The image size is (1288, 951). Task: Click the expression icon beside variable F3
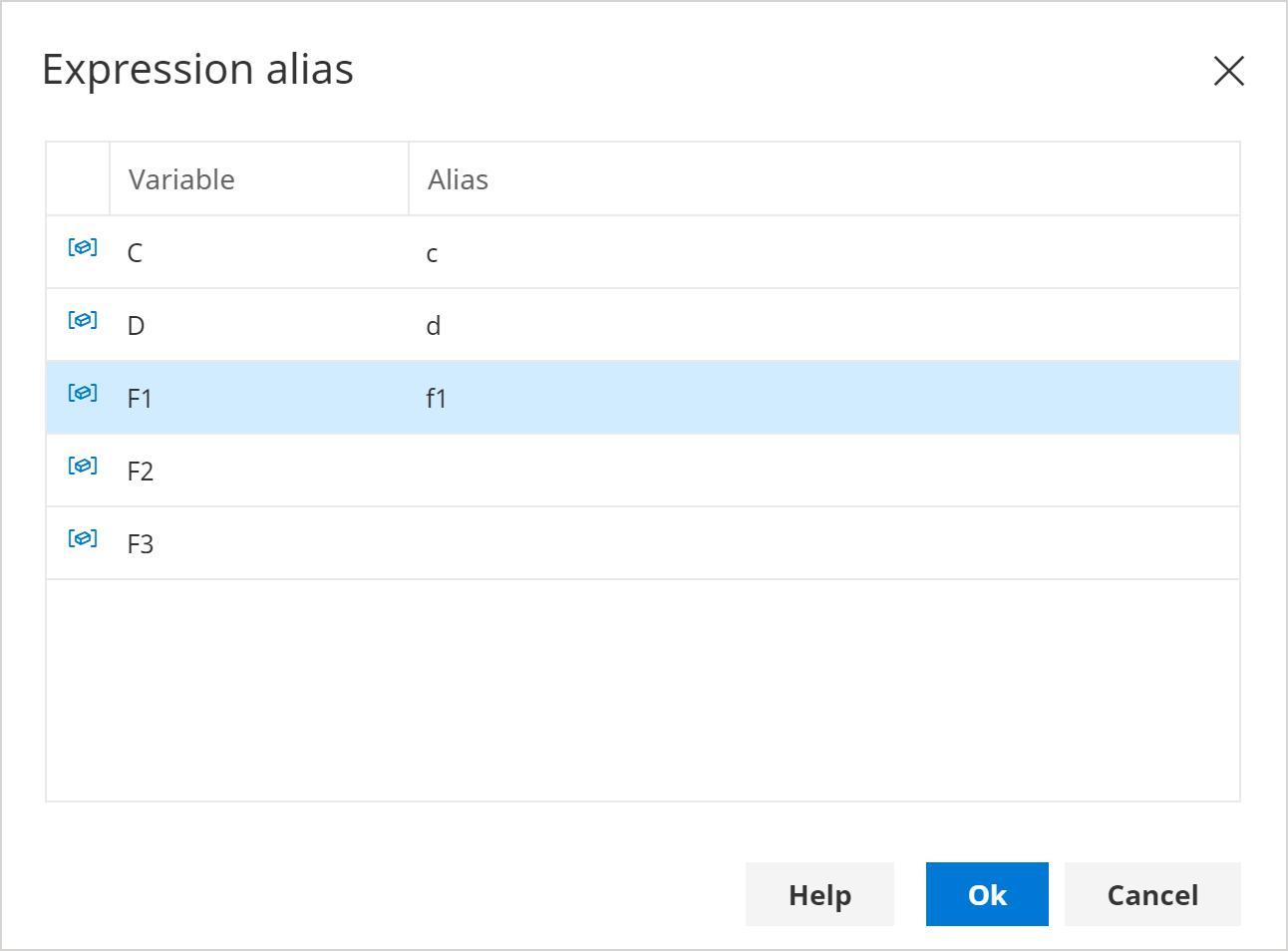82,538
